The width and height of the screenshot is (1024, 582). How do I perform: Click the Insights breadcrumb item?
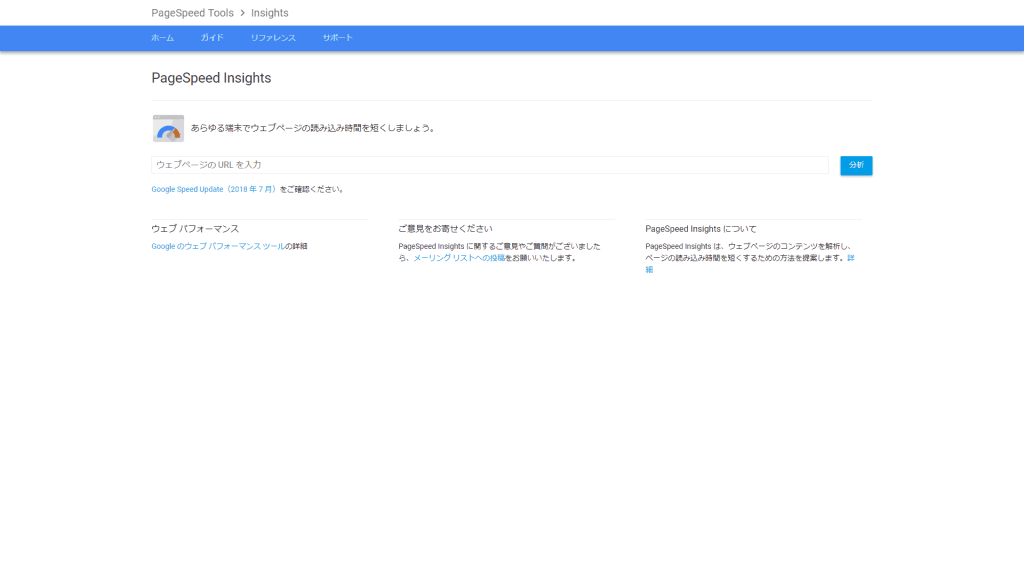coord(270,13)
